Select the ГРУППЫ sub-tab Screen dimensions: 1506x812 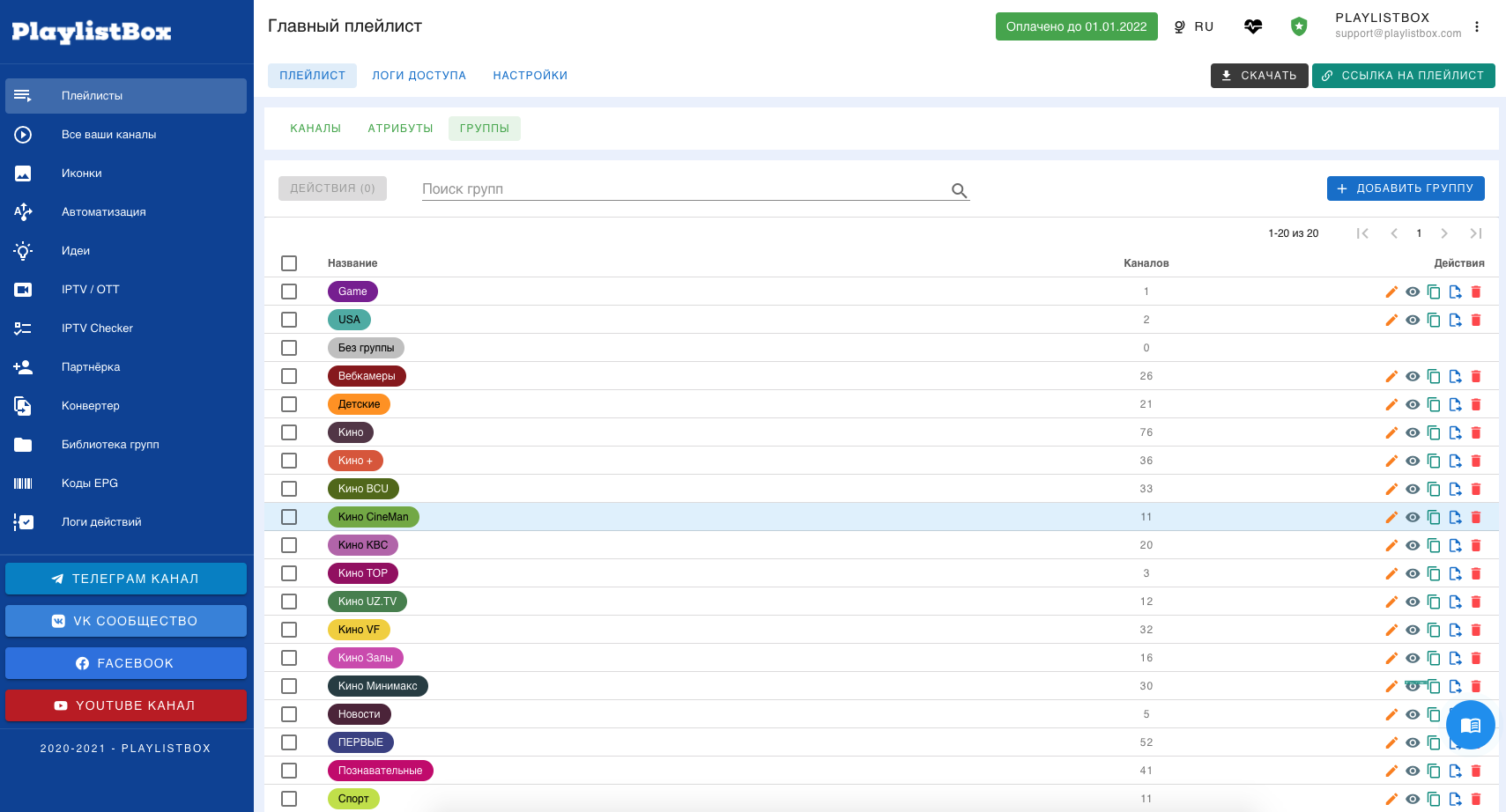pyautogui.click(x=485, y=129)
